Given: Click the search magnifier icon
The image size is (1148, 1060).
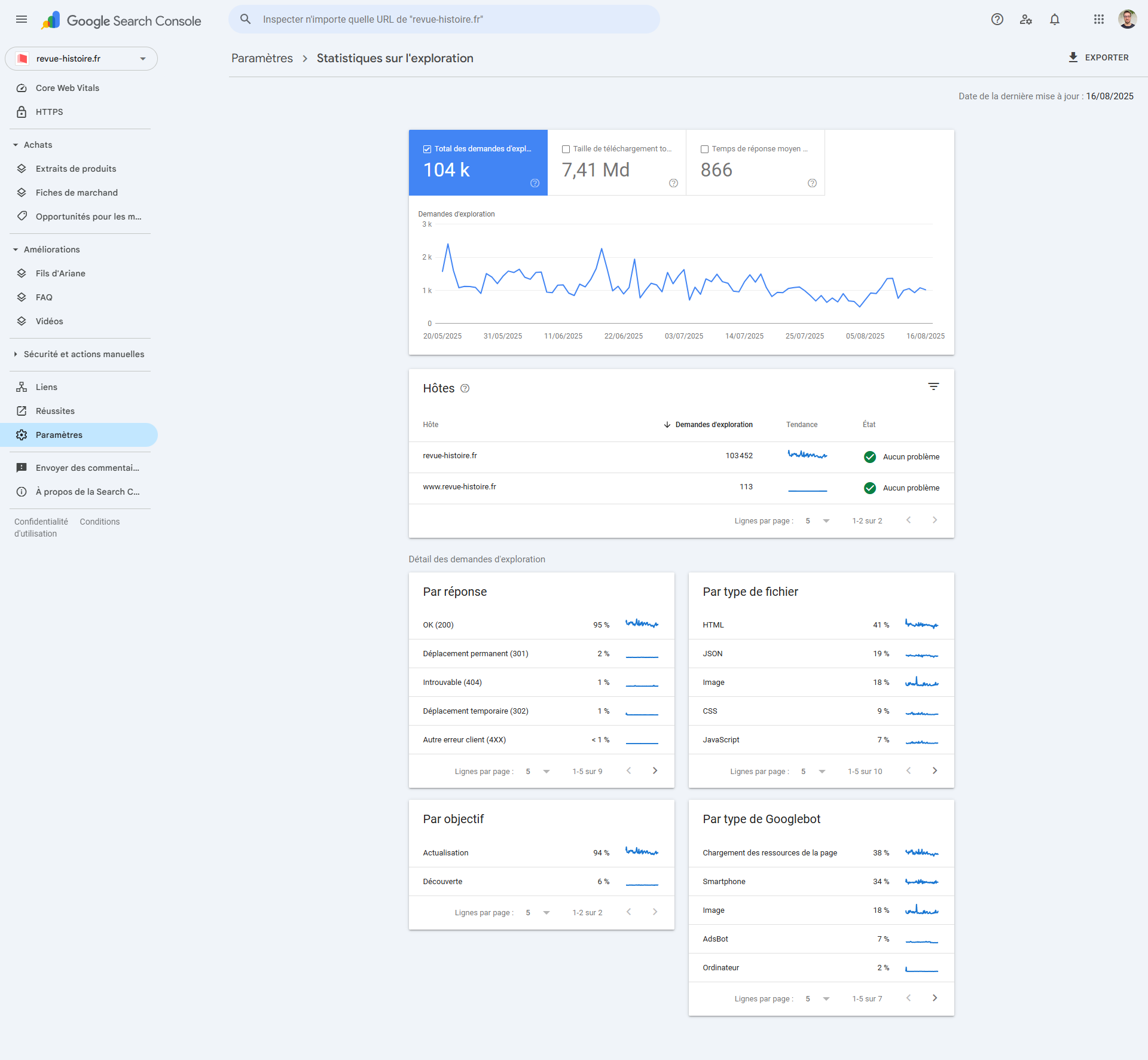Looking at the screenshot, I should 245,19.
